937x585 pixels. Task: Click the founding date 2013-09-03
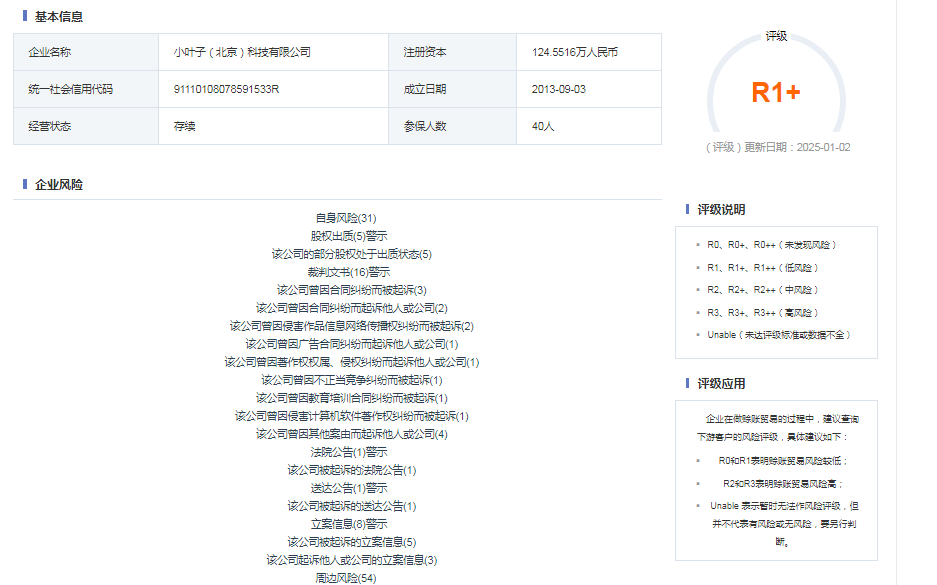click(559, 89)
